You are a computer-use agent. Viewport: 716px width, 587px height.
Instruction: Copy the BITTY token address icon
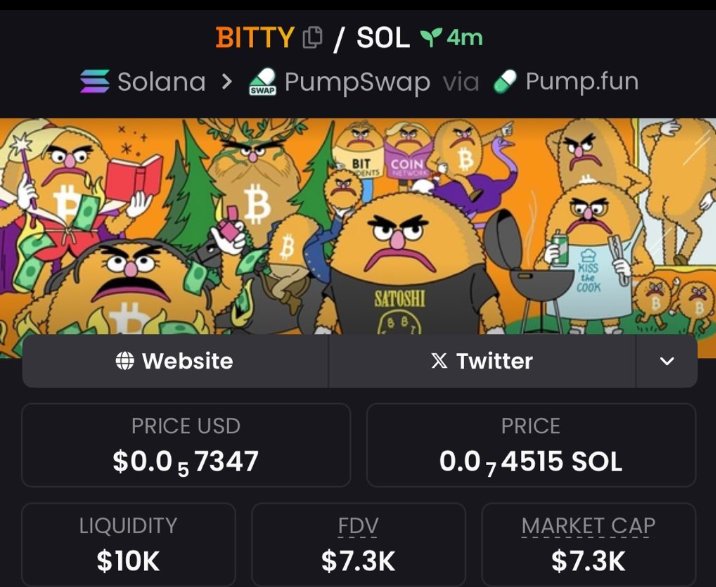click(313, 37)
